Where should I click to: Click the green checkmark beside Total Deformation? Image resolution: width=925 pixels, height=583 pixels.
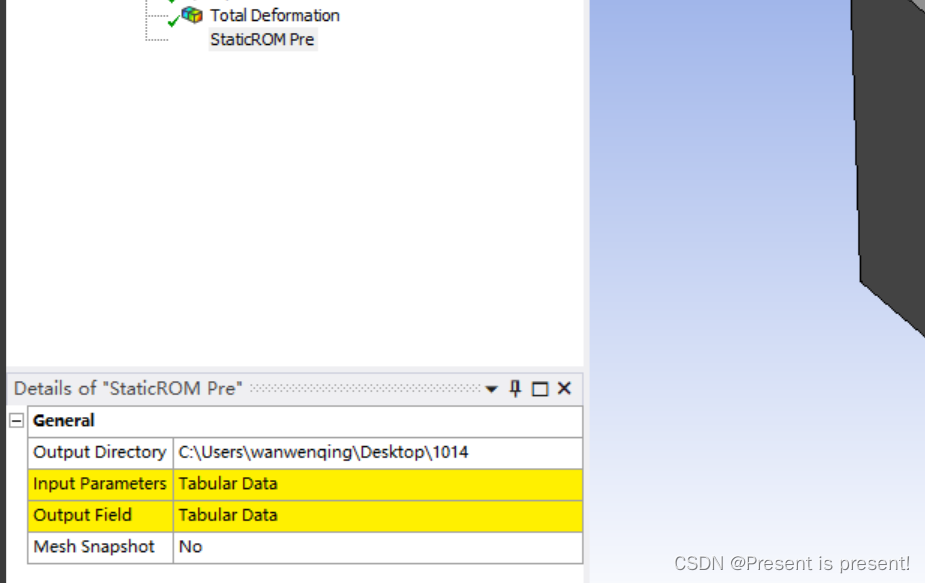tap(175, 20)
